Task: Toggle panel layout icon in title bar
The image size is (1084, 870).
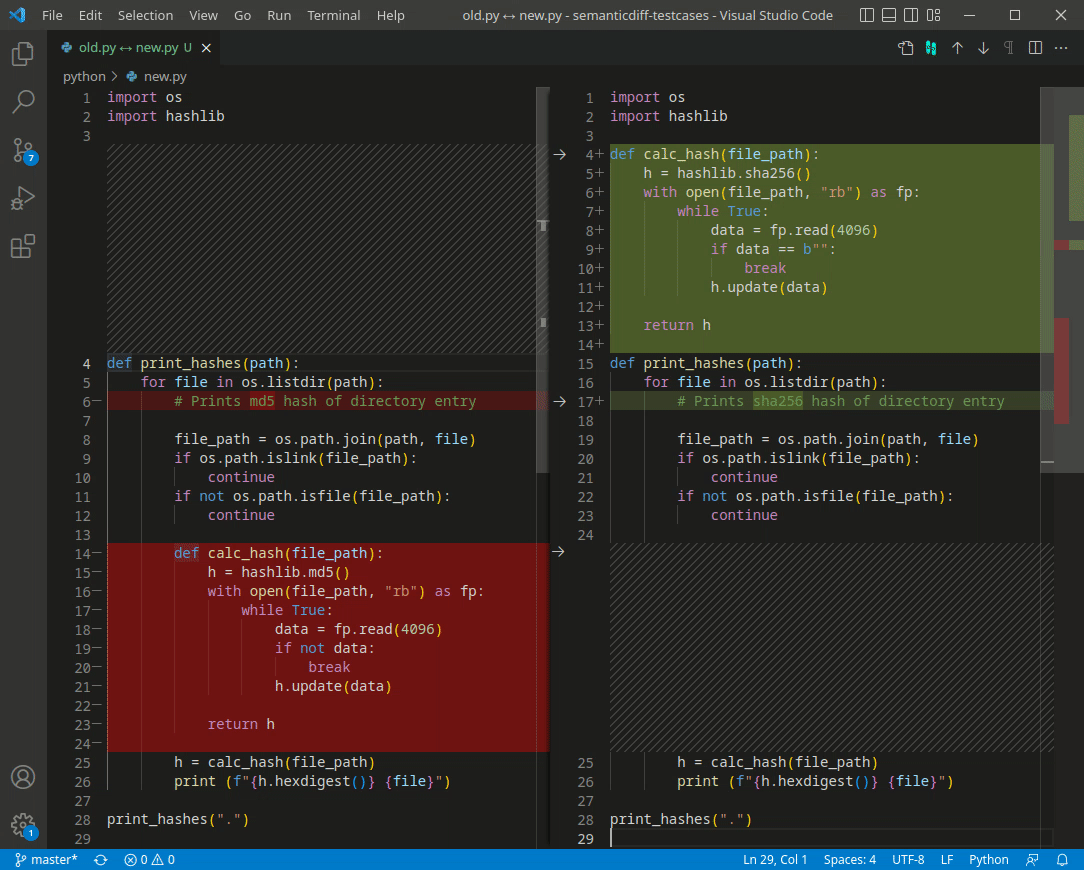Action: [889, 15]
